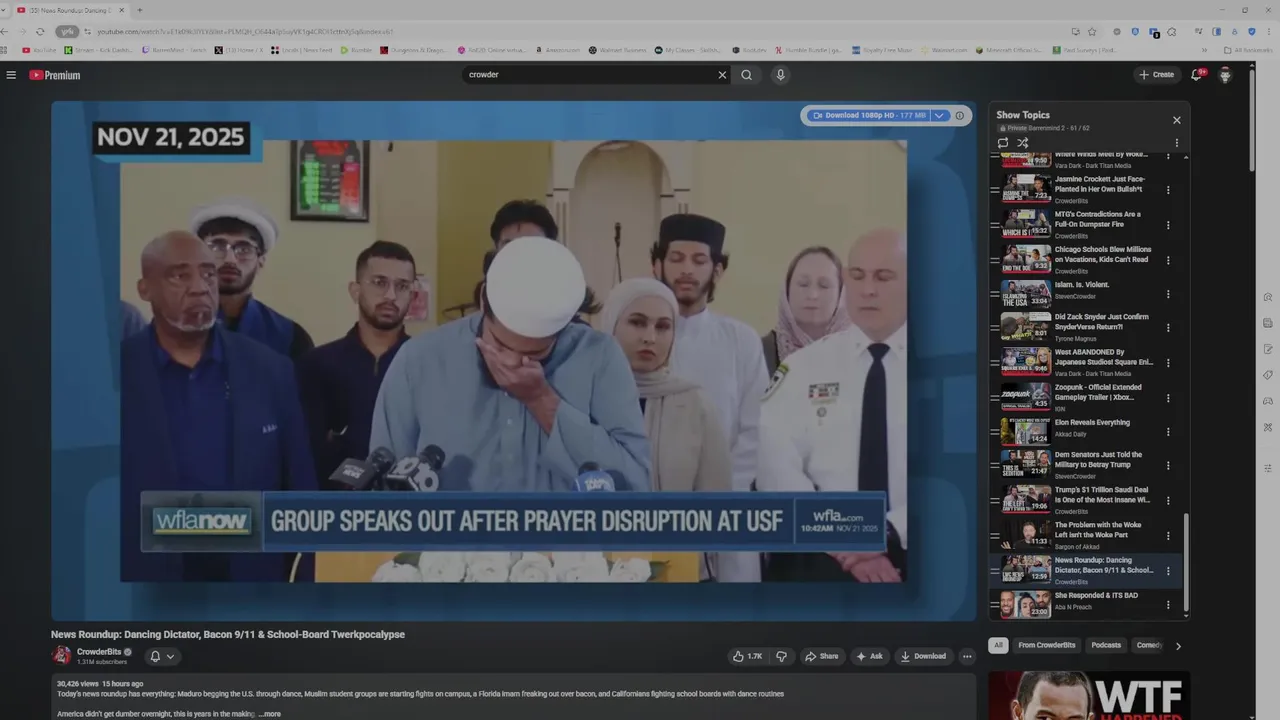Like the video with 1.7K likes
The image size is (1280, 720).
pos(747,656)
